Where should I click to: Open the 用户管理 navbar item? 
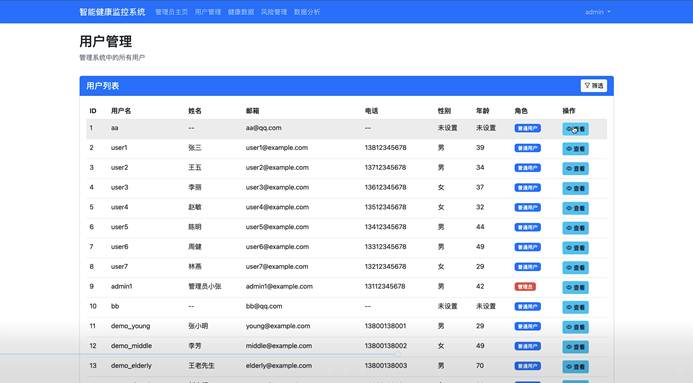(208, 12)
